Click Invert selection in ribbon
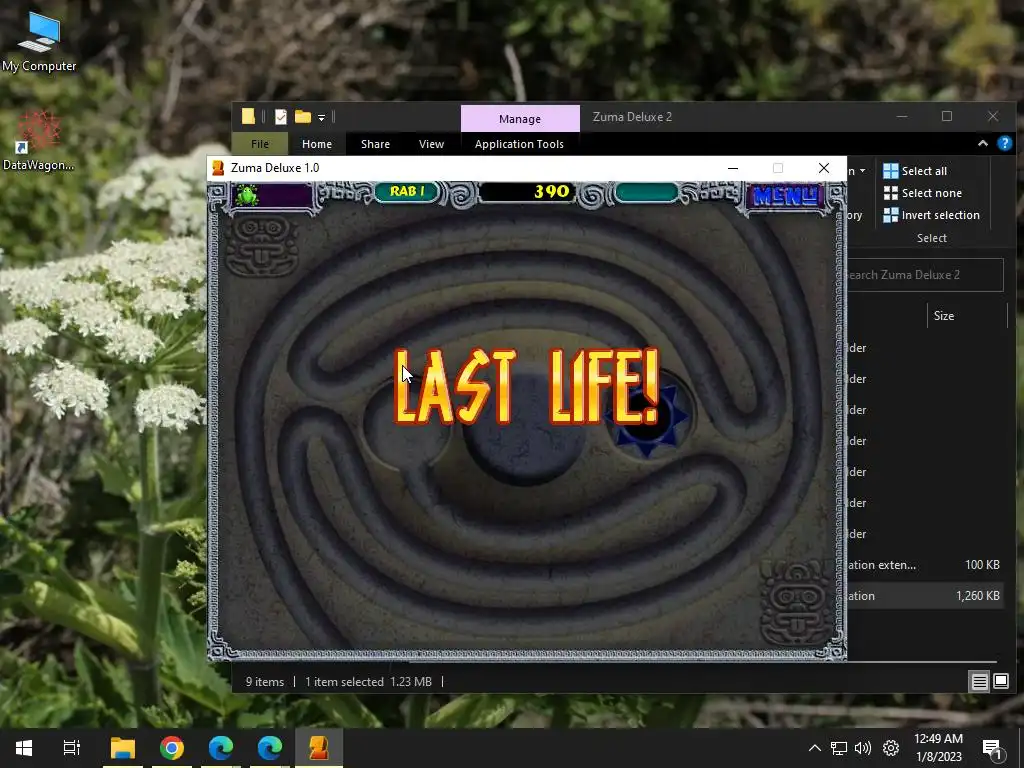This screenshot has width=1024, height=768. (931, 215)
